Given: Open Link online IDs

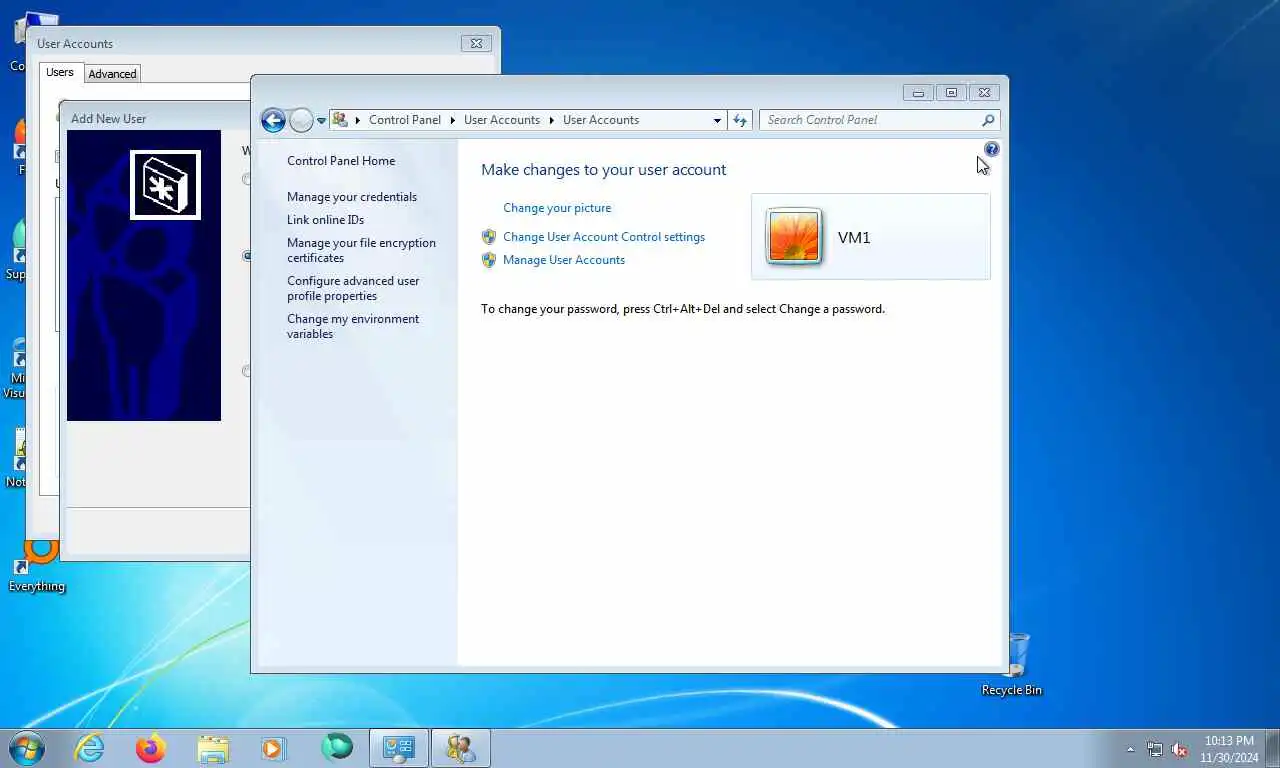Looking at the screenshot, I should (326, 220).
